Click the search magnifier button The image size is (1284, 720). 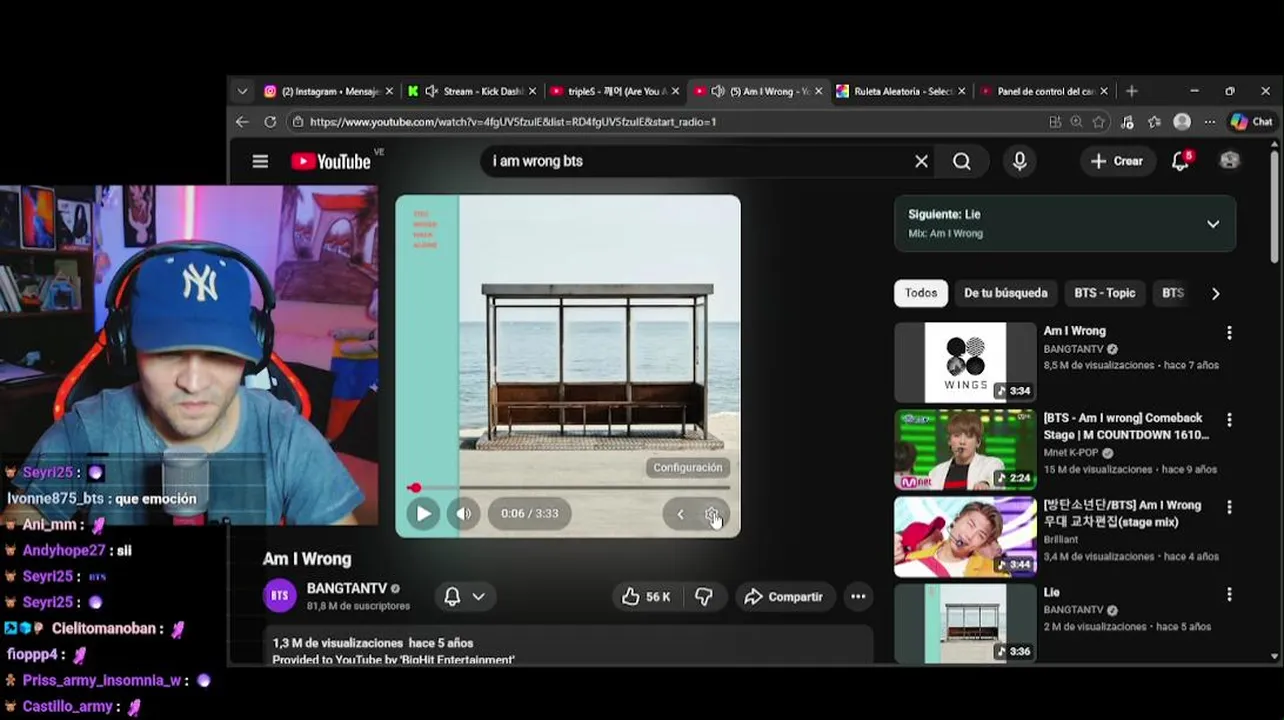click(x=961, y=161)
